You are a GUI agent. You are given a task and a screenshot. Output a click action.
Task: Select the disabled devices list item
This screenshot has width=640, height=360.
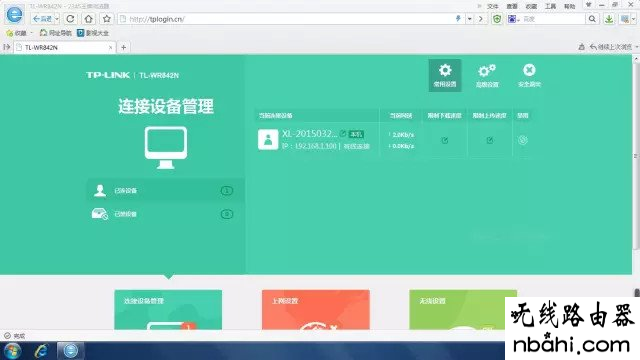coord(165,214)
